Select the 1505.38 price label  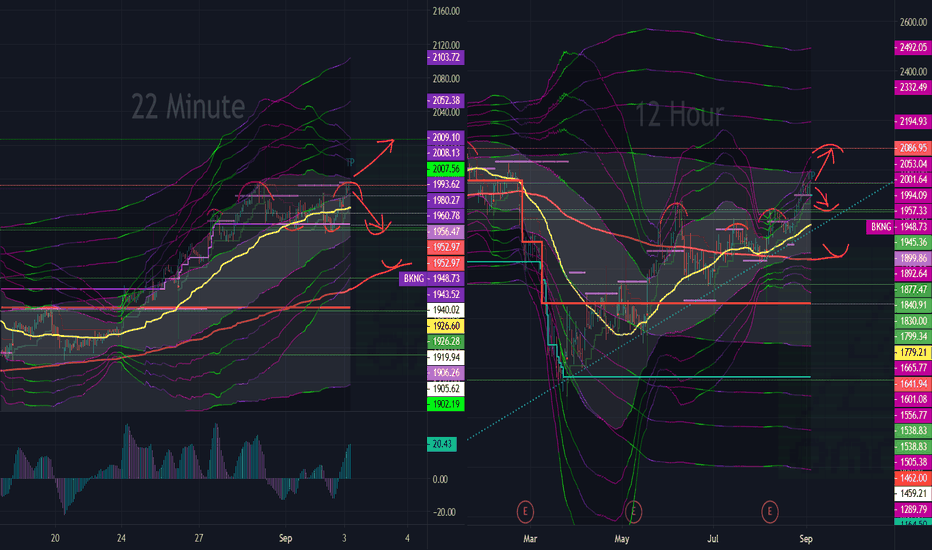(x=912, y=462)
